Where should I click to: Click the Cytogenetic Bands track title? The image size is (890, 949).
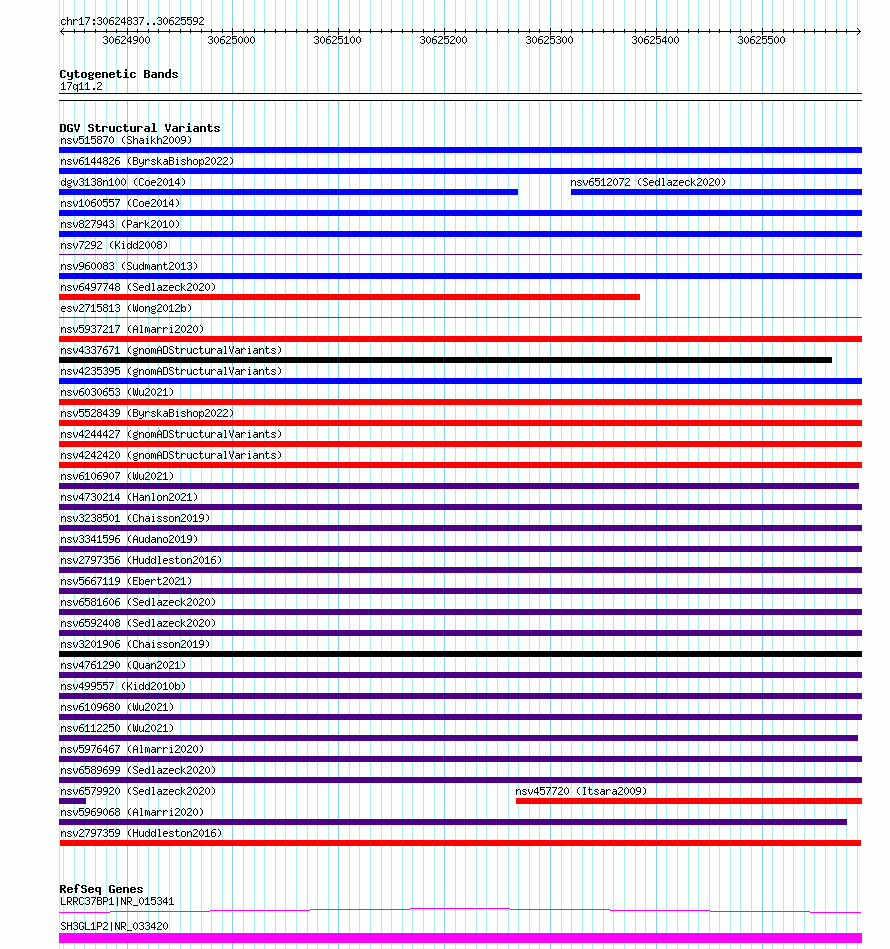pos(119,74)
